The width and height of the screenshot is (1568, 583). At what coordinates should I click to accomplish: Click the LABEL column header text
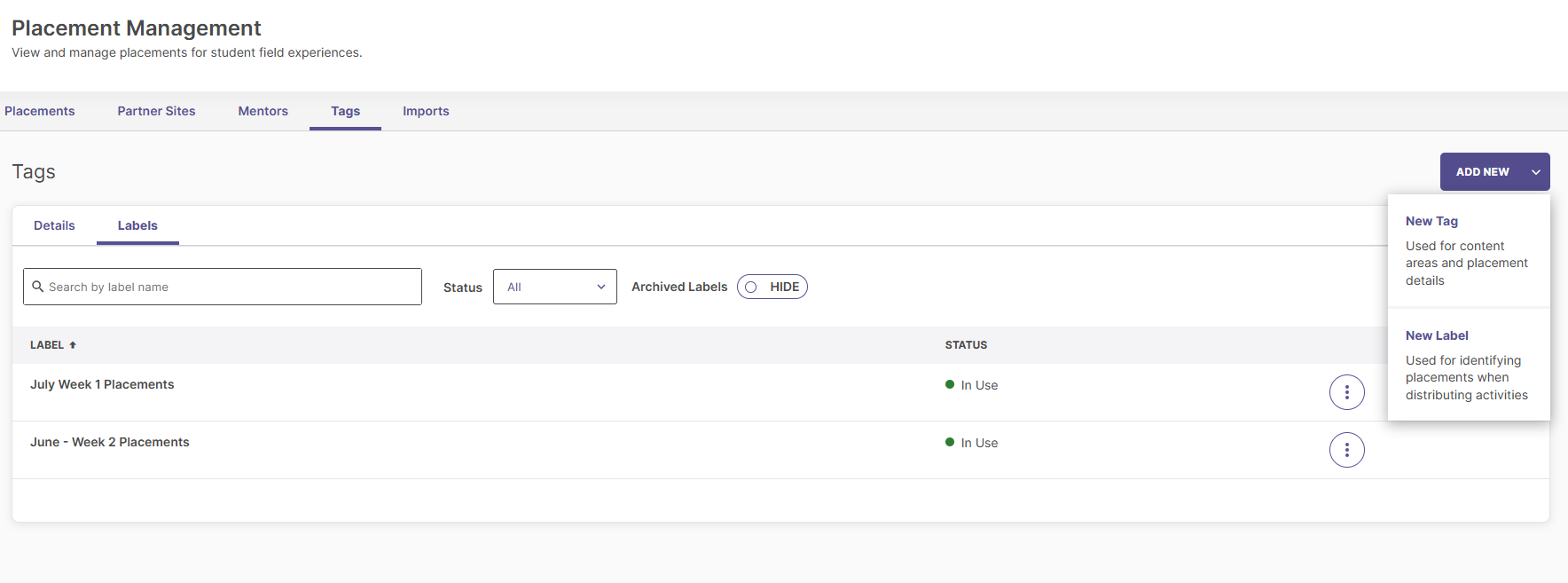(47, 345)
